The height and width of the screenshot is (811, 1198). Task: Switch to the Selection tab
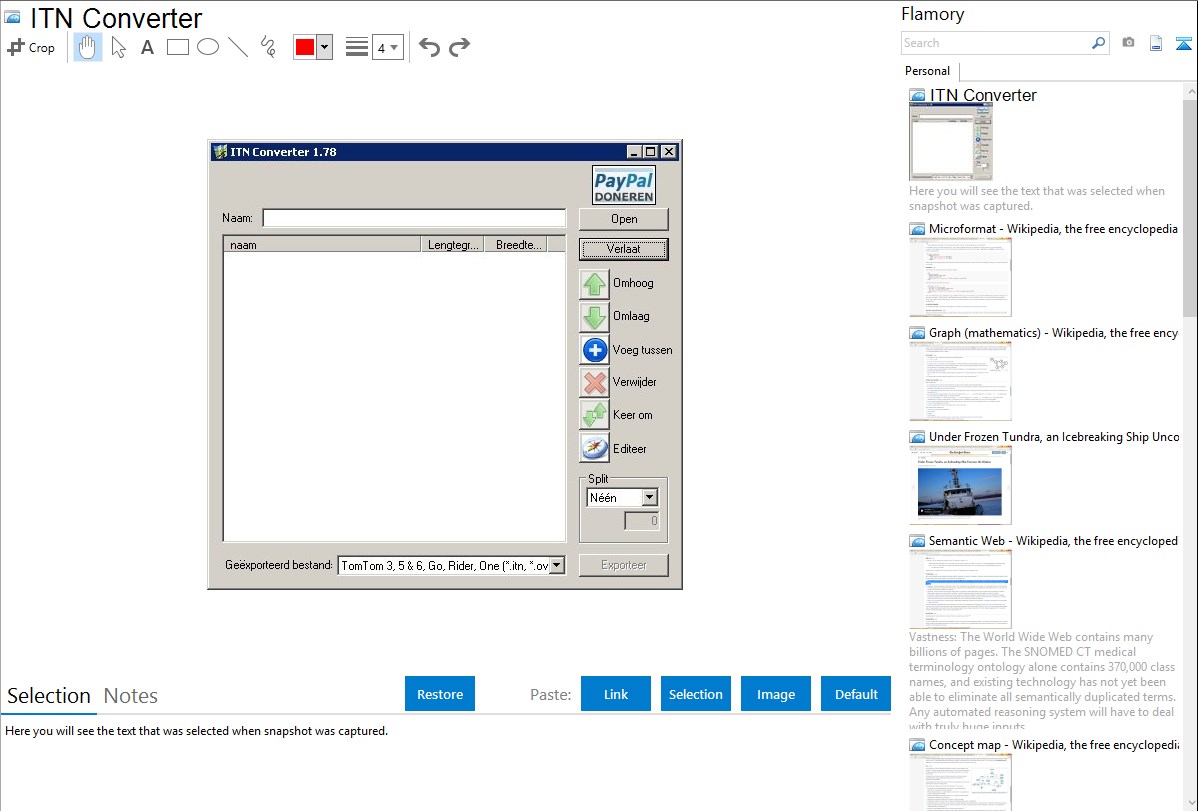pos(49,696)
